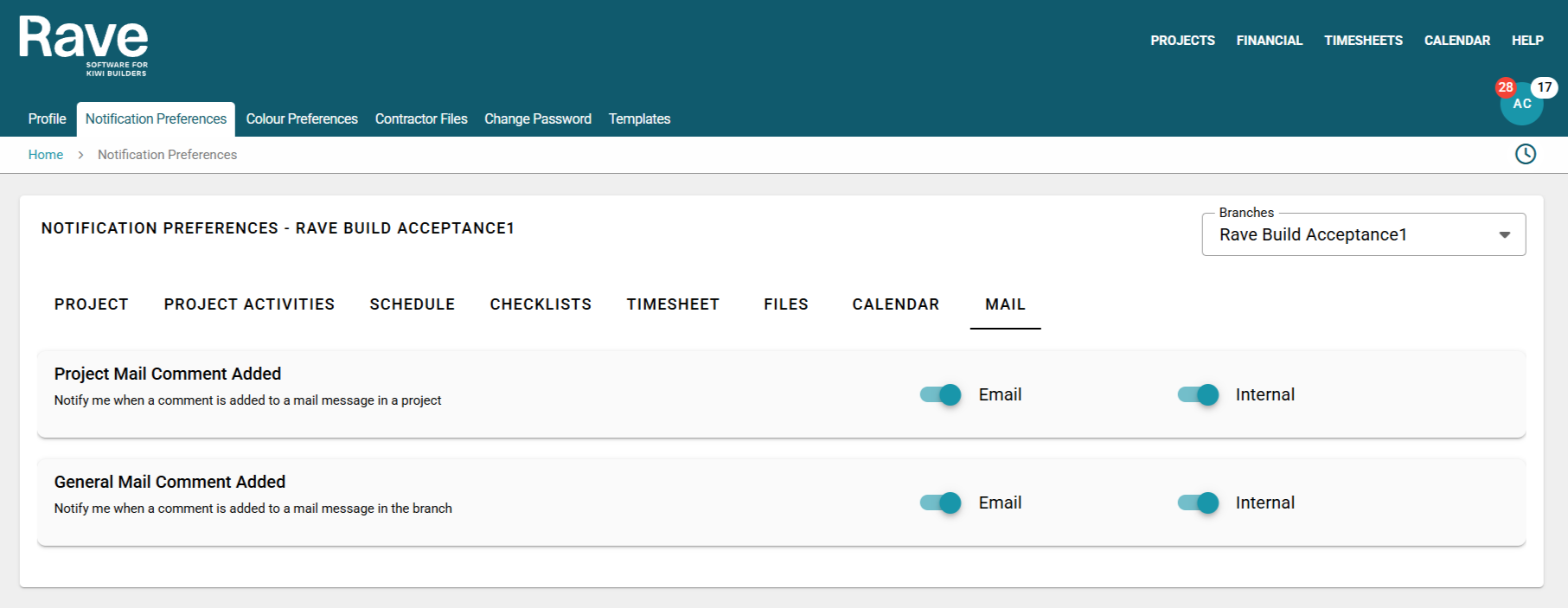Open the white 17 notifications badge
This screenshot has height=608, width=1568.
(x=1544, y=87)
